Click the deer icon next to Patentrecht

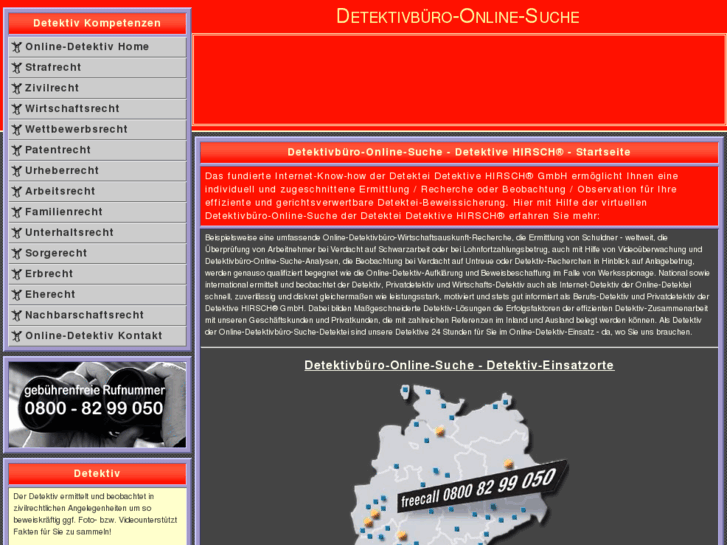click(x=17, y=150)
